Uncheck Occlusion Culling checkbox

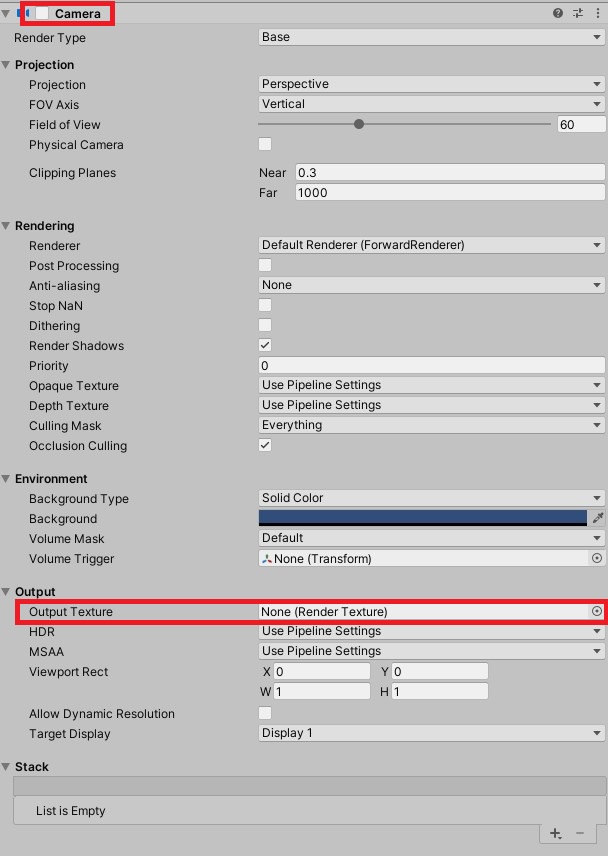[x=265, y=445]
